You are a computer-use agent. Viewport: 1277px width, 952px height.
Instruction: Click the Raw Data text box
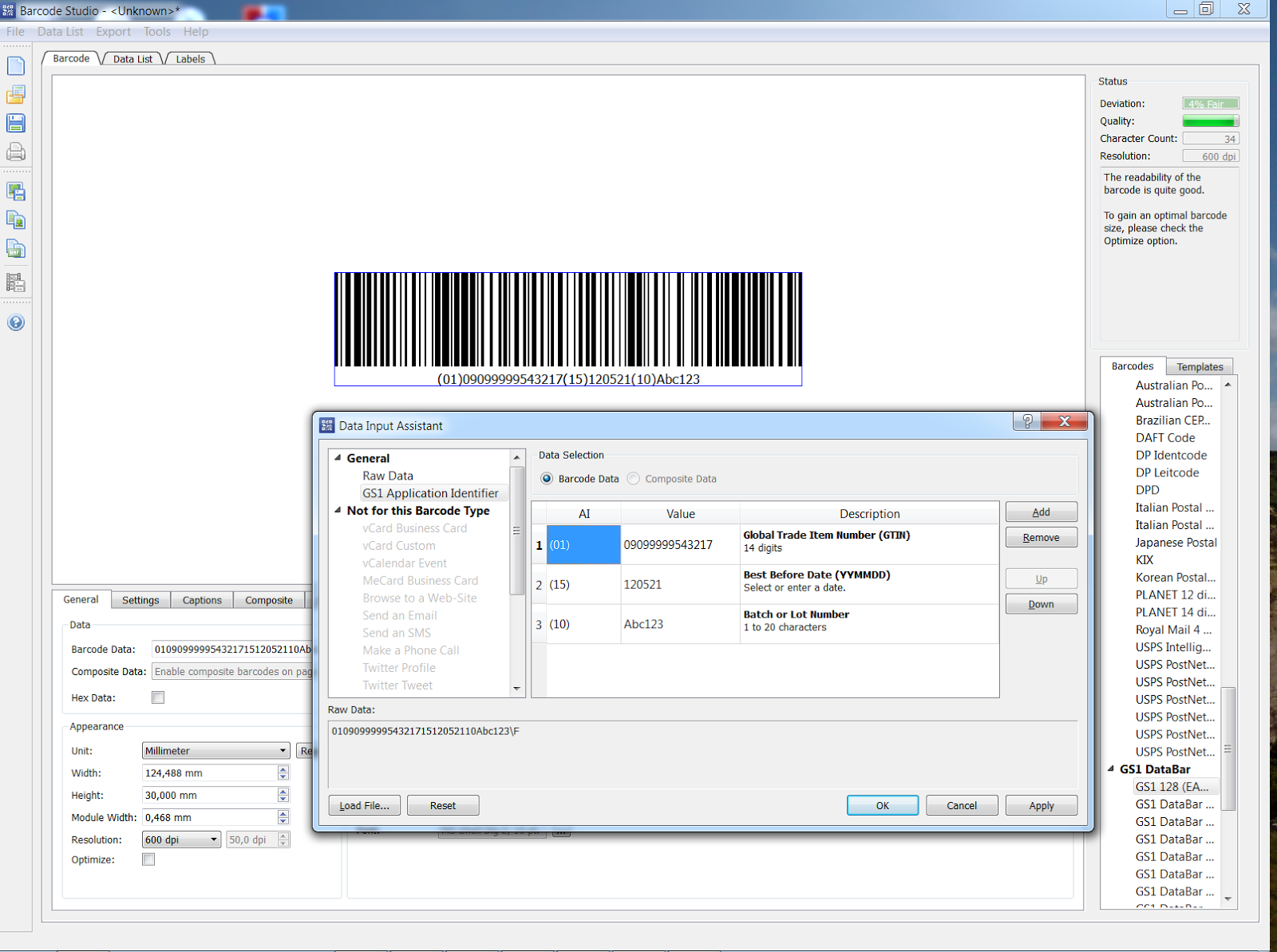[702, 753]
